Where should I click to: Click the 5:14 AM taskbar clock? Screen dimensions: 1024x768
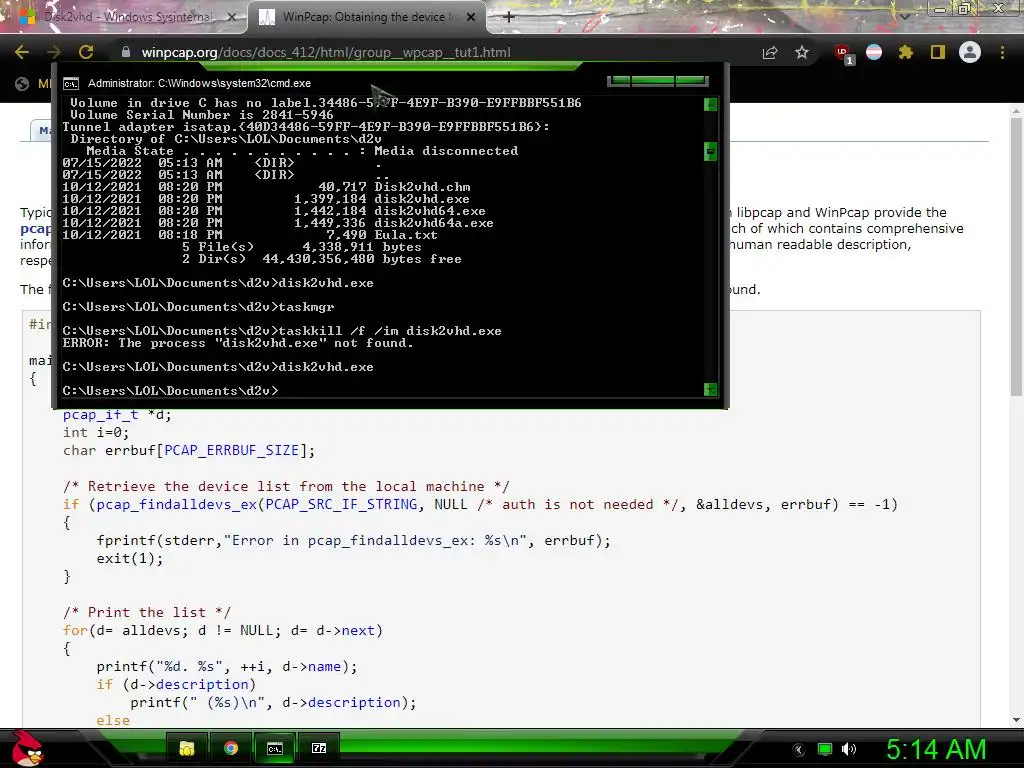936,750
